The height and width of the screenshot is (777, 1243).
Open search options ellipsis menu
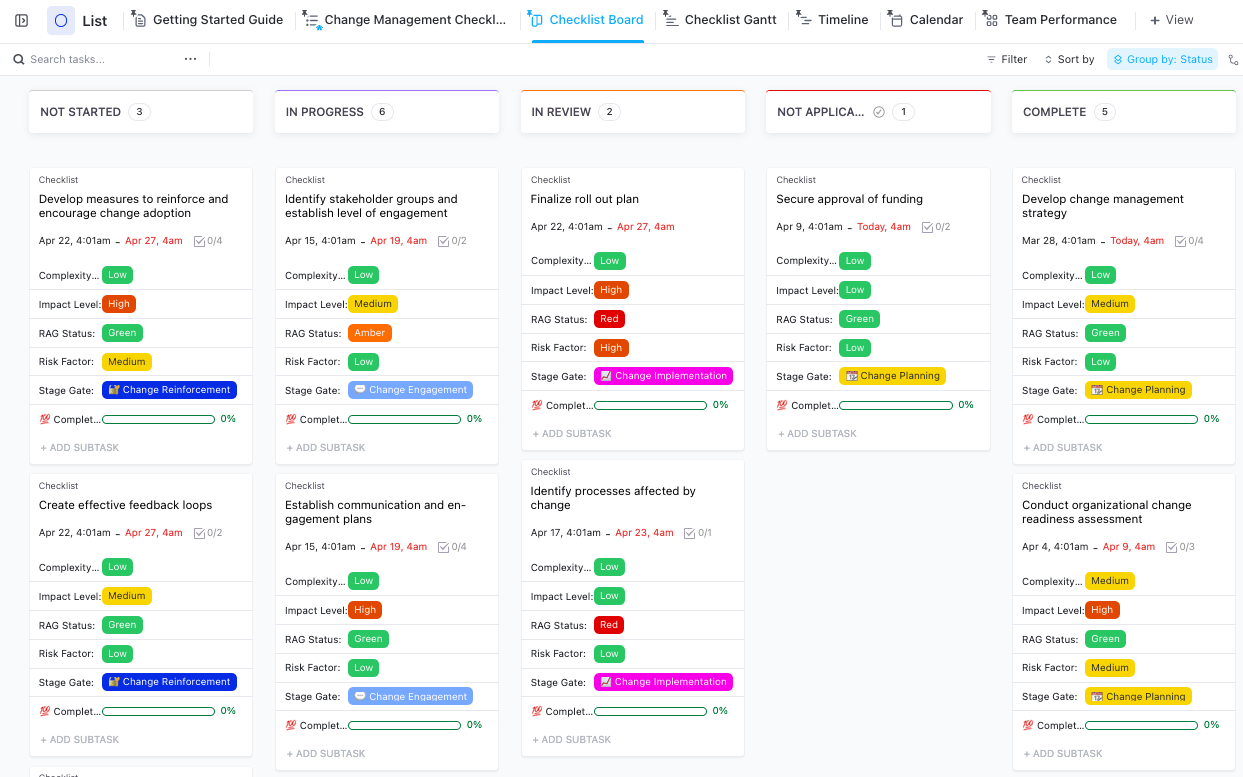click(190, 59)
